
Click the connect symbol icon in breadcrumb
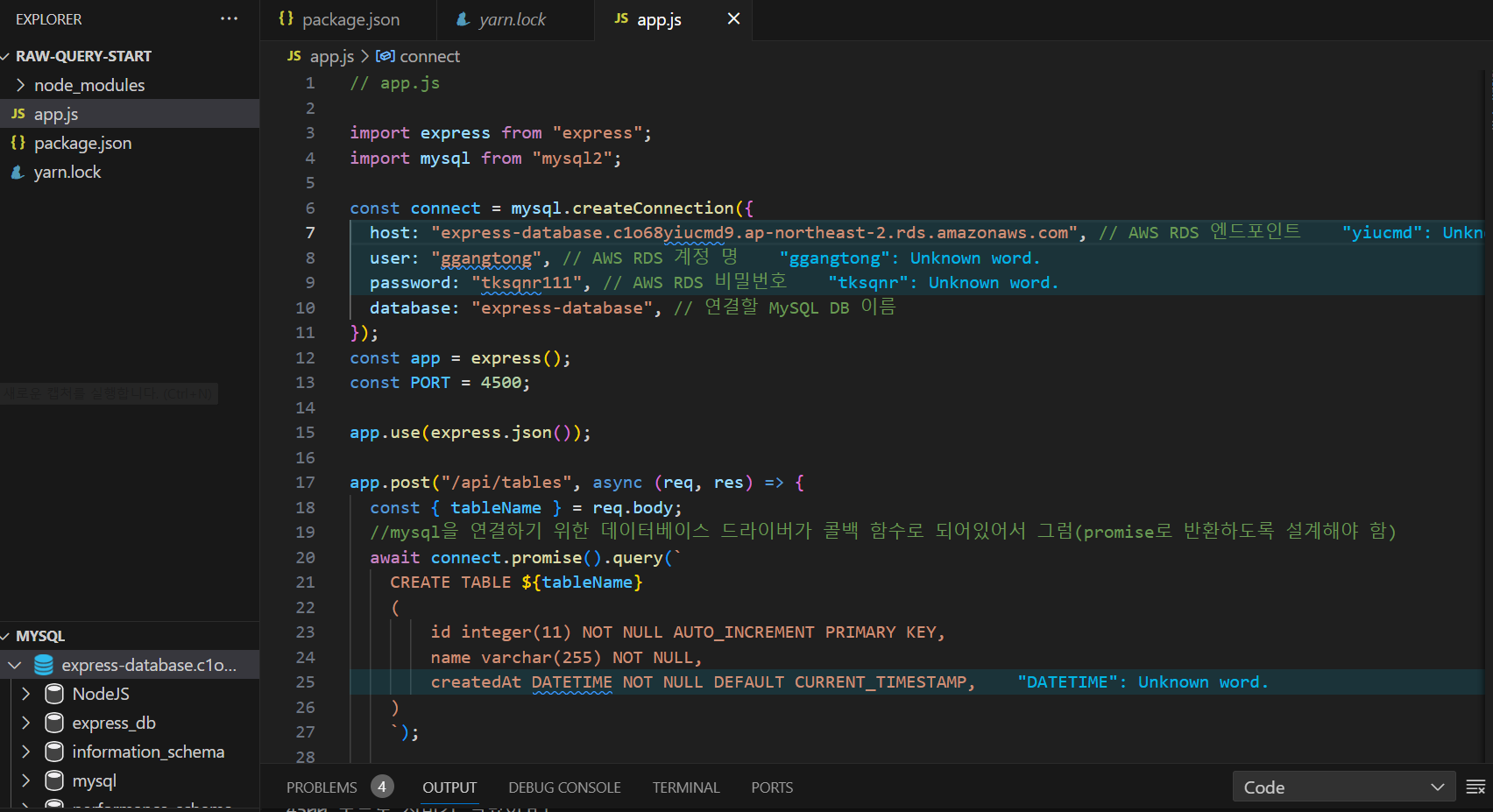pyautogui.click(x=385, y=56)
